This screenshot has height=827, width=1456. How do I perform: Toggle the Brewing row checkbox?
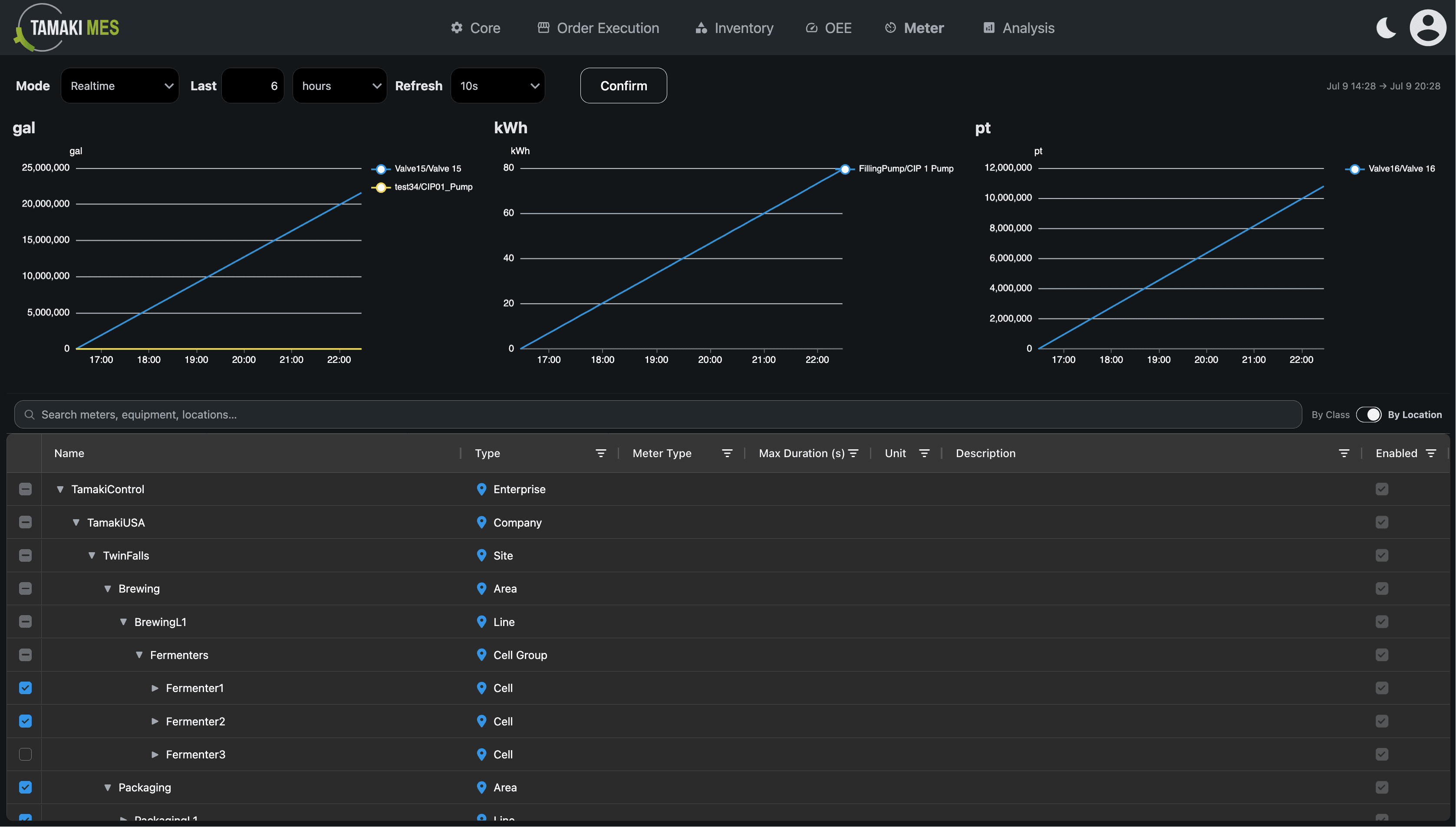coord(25,588)
